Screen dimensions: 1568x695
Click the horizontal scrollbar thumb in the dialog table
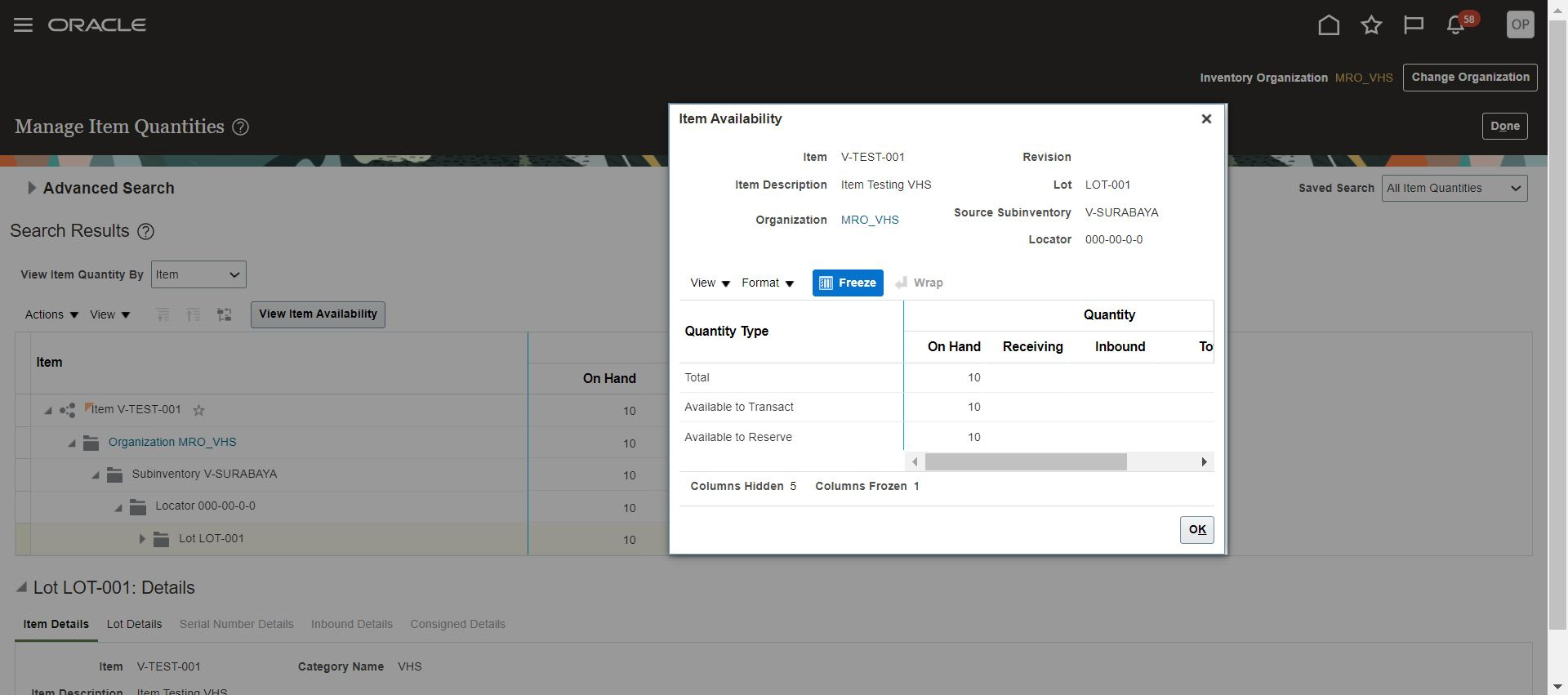coord(1026,462)
